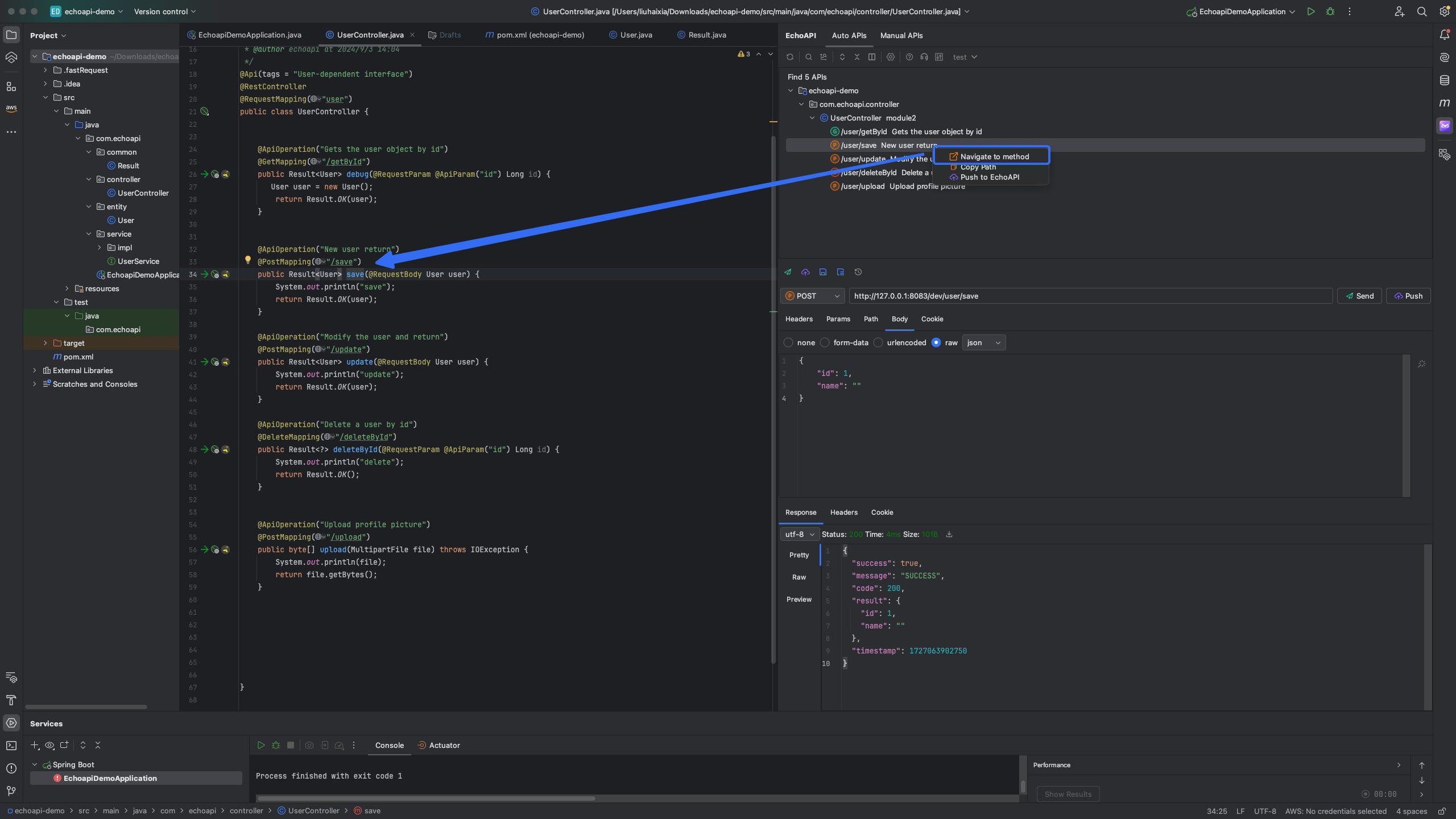Switch to the response Cookie tab
The height and width of the screenshot is (819, 1456).
coord(882,512)
